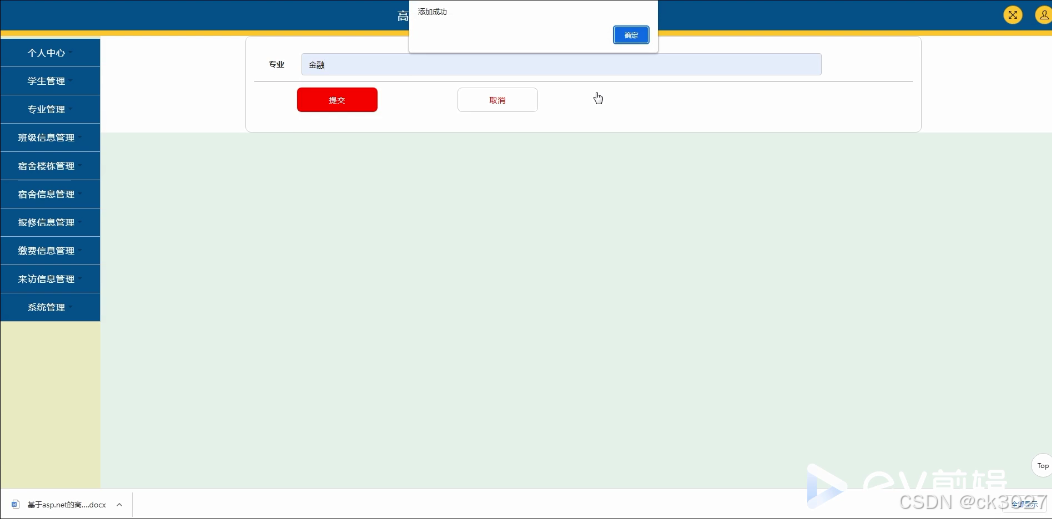Click the Top back-to-top button
This screenshot has height=519, width=1052.
tap(1042, 465)
